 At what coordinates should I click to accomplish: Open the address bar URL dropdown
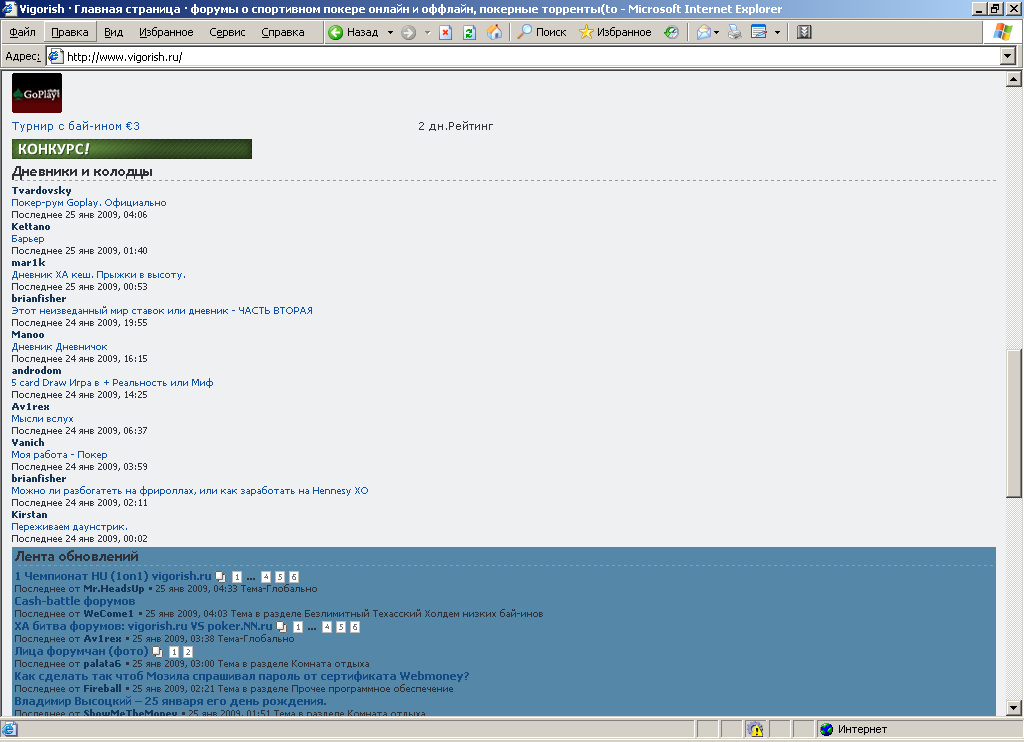pos(1008,57)
